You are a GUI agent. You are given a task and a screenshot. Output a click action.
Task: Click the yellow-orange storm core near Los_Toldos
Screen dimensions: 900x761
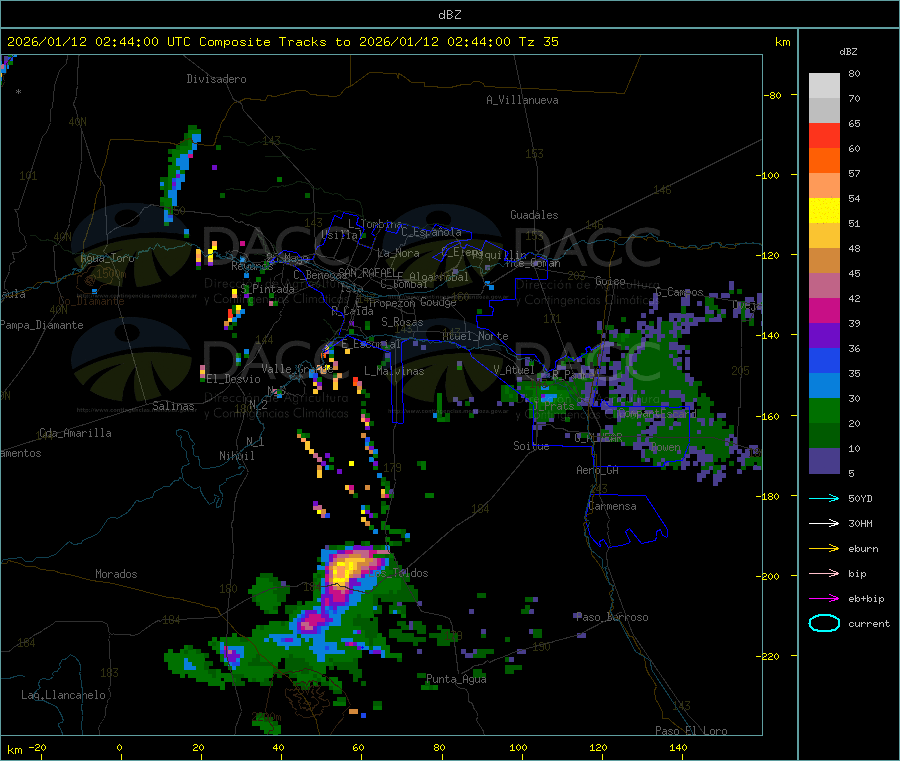[x=348, y=568]
